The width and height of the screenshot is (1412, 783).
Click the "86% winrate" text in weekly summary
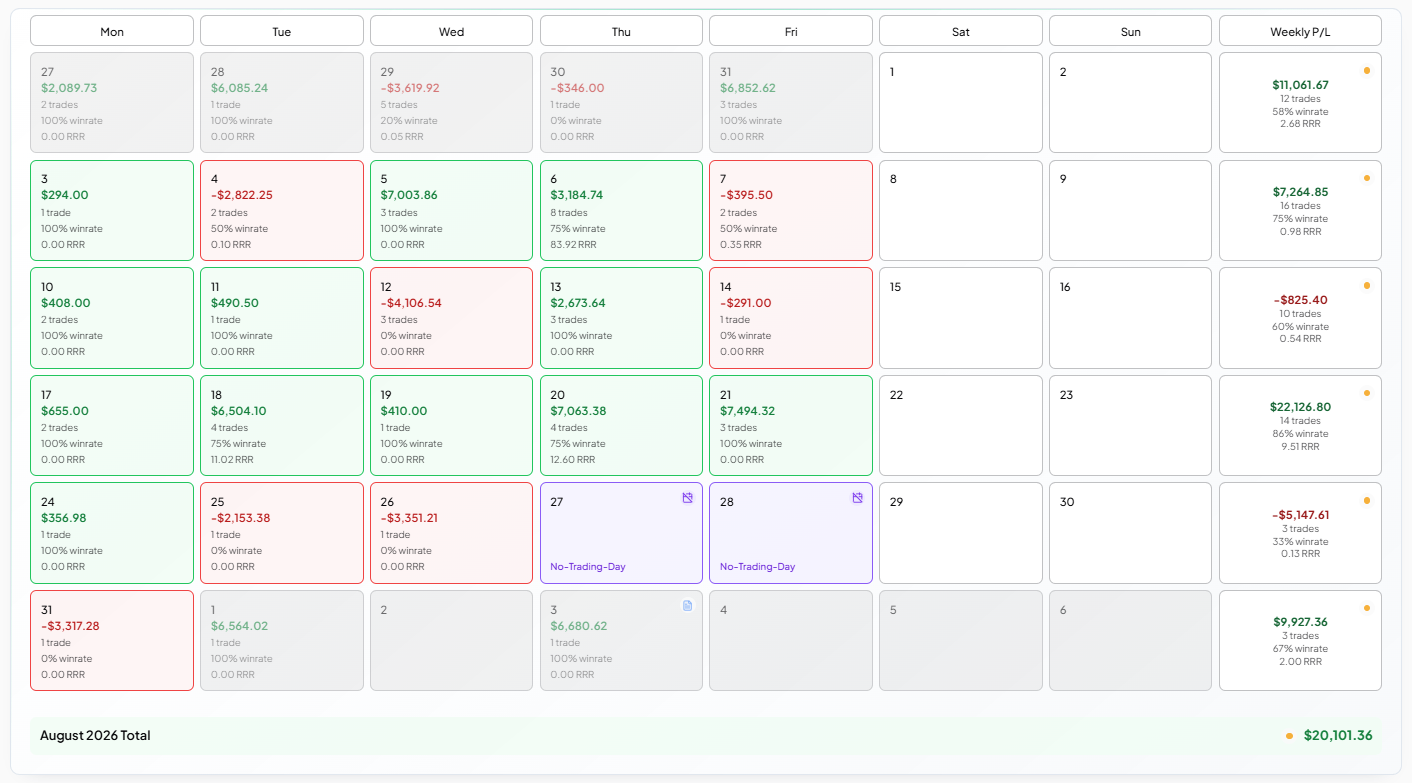(1300, 434)
